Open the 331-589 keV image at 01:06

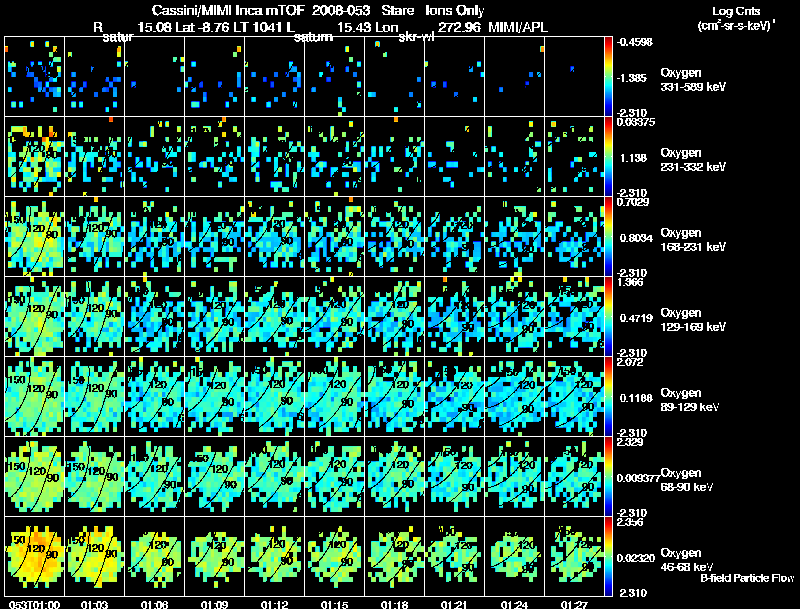click(x=155, y=77)
